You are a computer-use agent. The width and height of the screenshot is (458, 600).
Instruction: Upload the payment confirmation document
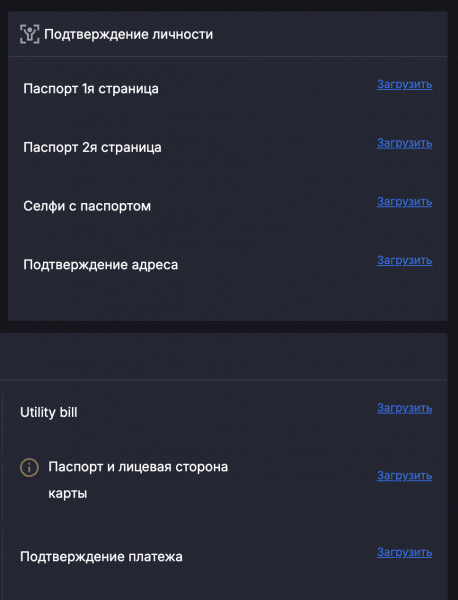pyautogui.click(x=404, y=552)
